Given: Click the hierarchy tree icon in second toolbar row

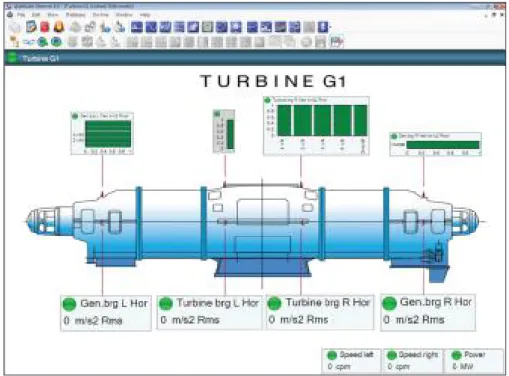Looking at the screenshot, I should (x=14, y=42).
